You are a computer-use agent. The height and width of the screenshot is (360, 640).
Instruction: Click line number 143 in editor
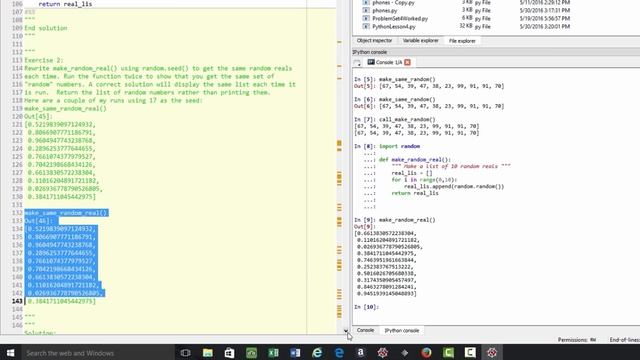(17, 301)
